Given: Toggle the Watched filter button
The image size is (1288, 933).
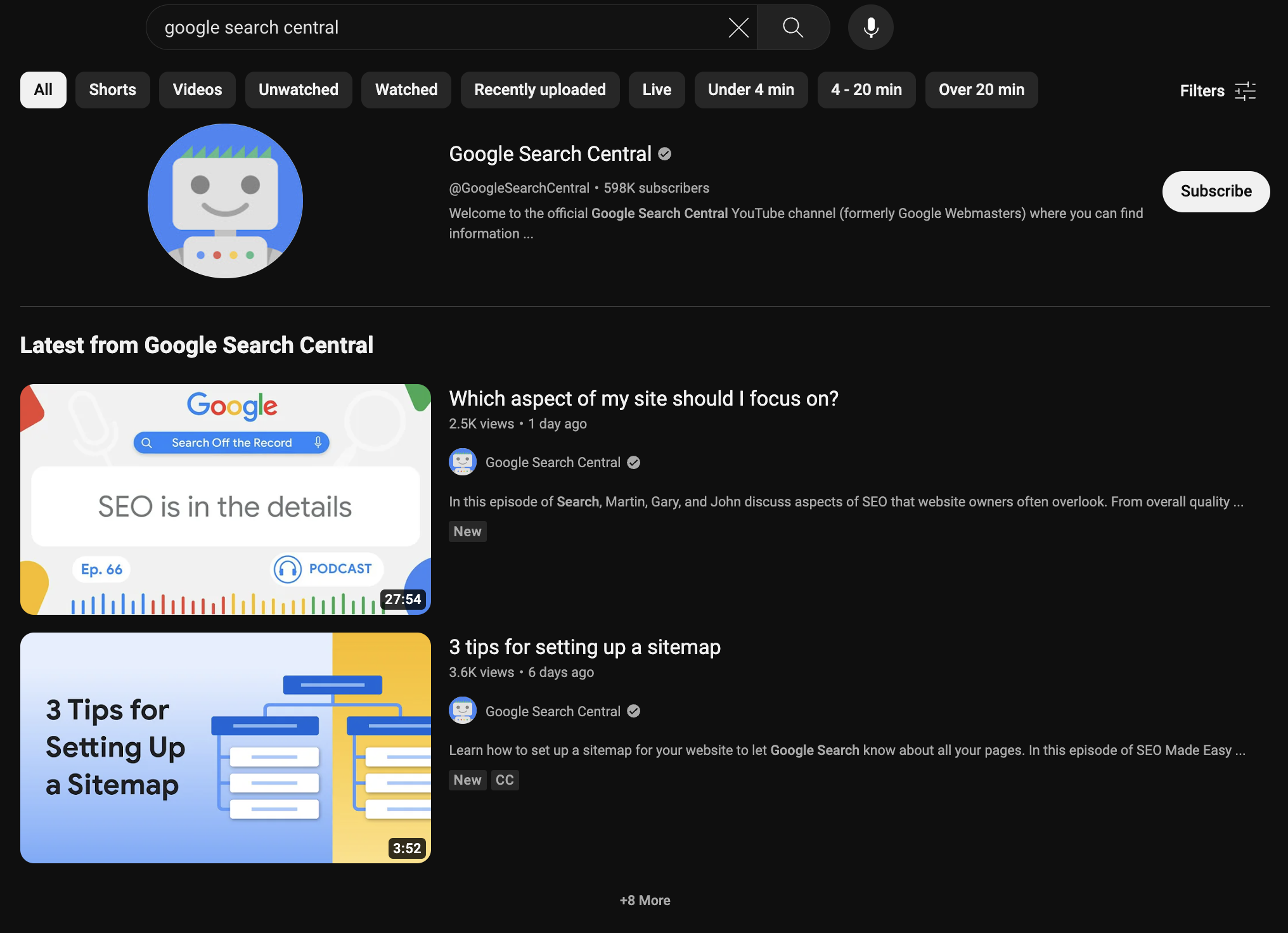Looking at the screenshot, I should coord(406,90).
